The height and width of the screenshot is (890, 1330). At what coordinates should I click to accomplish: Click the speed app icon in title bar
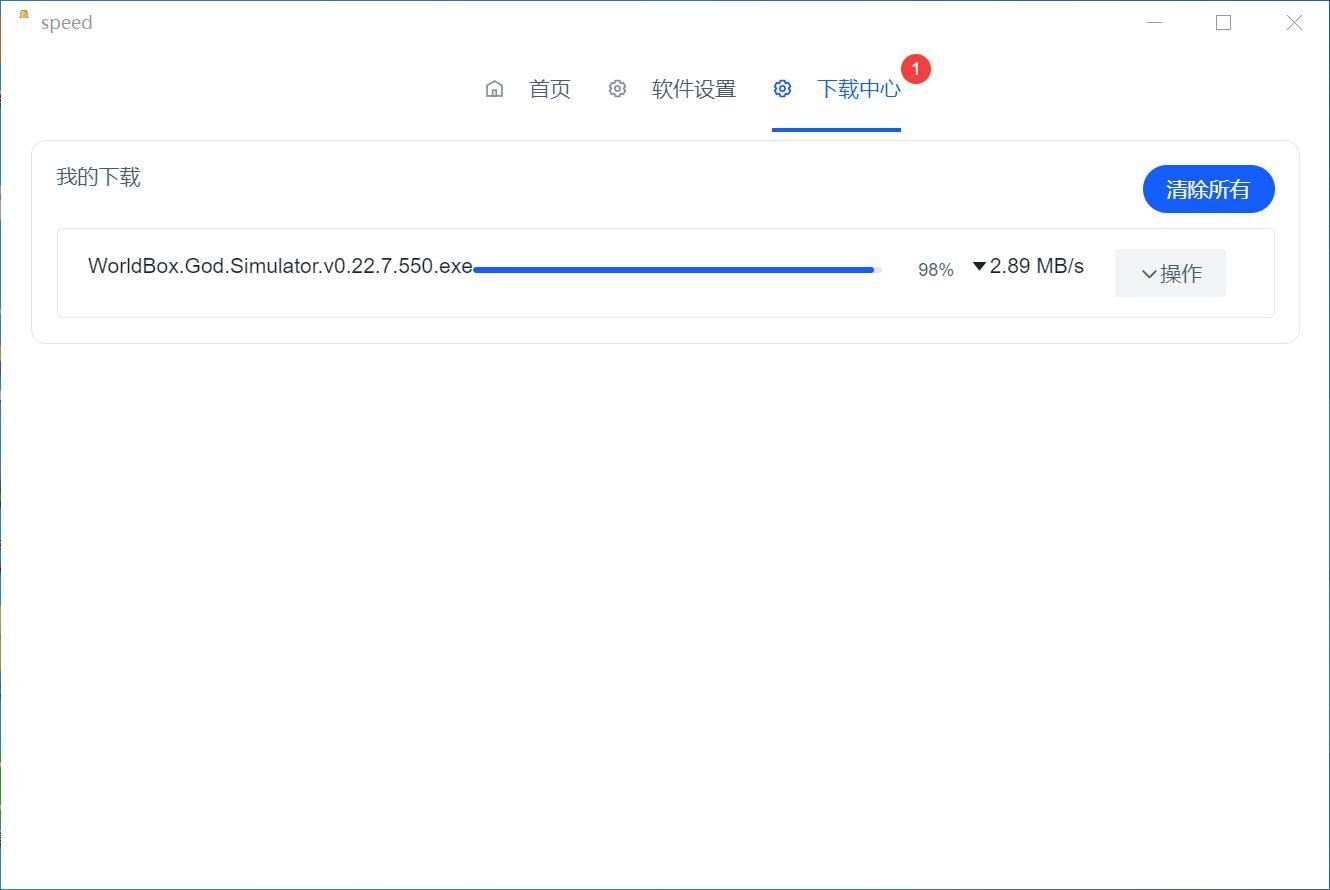[x=24, y=16]
